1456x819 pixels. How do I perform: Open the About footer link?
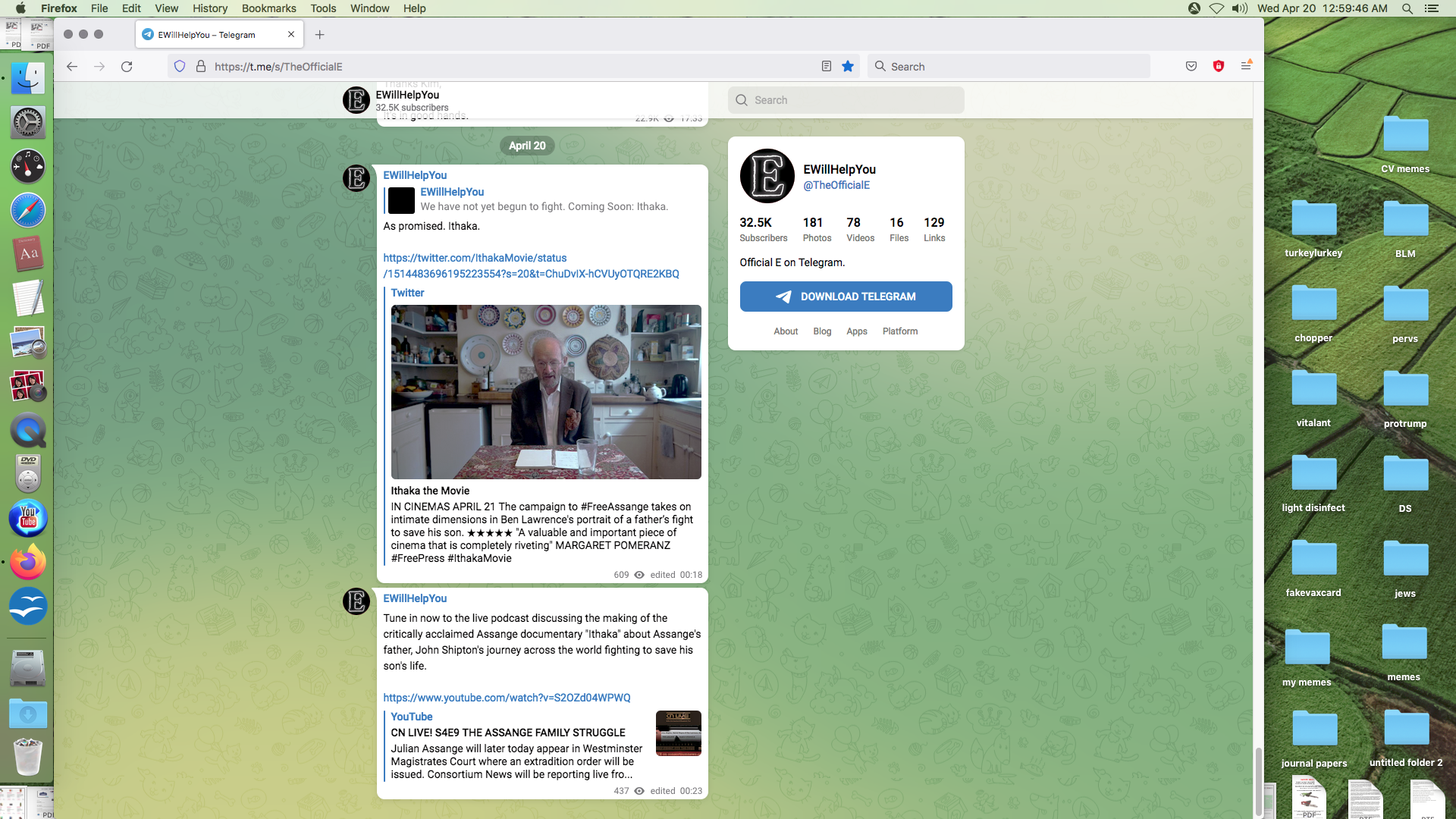click(x=786, y=331)
